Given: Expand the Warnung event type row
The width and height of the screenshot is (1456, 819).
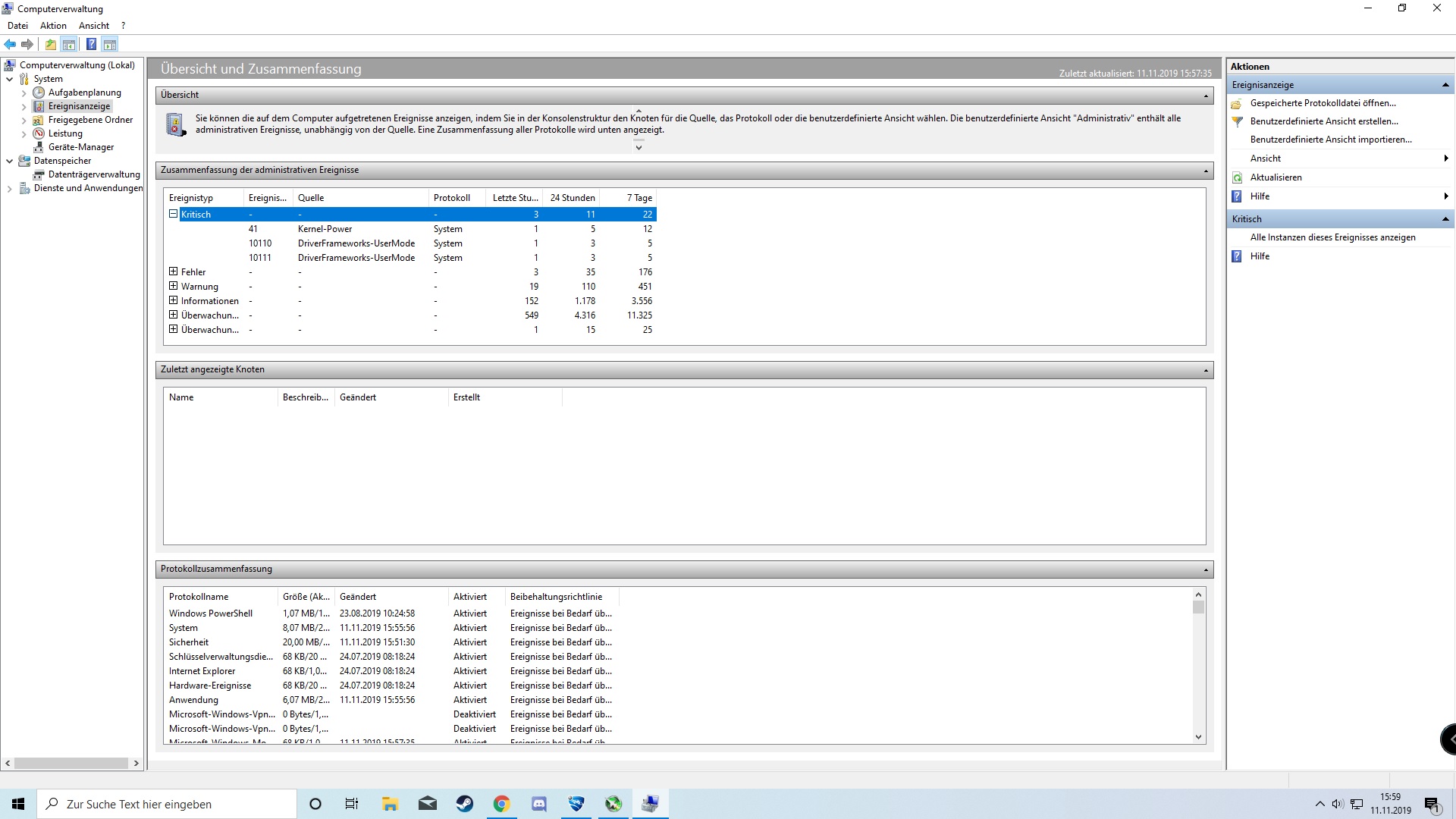Looking at the screenshot, I should pyautogui.click(x=173, y=286).
